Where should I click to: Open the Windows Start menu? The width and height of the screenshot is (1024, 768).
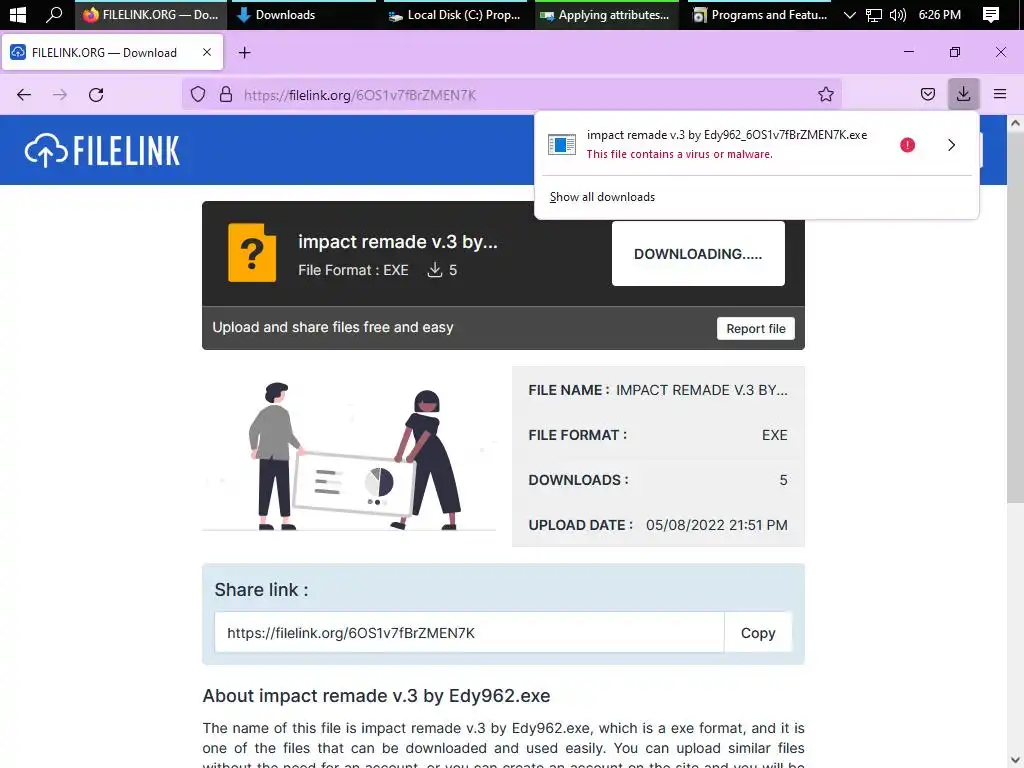pos(18,14)
